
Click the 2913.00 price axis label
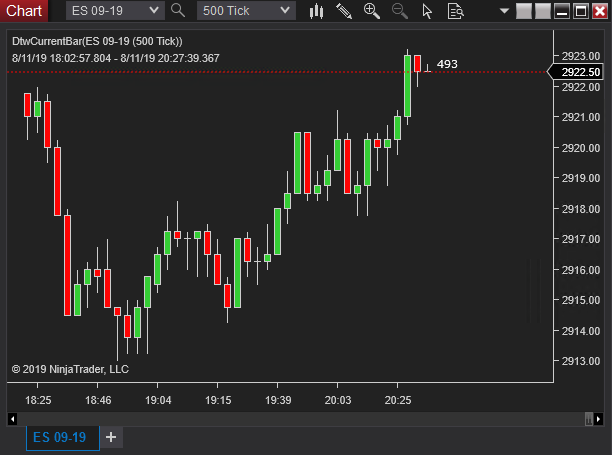point(581,361)
